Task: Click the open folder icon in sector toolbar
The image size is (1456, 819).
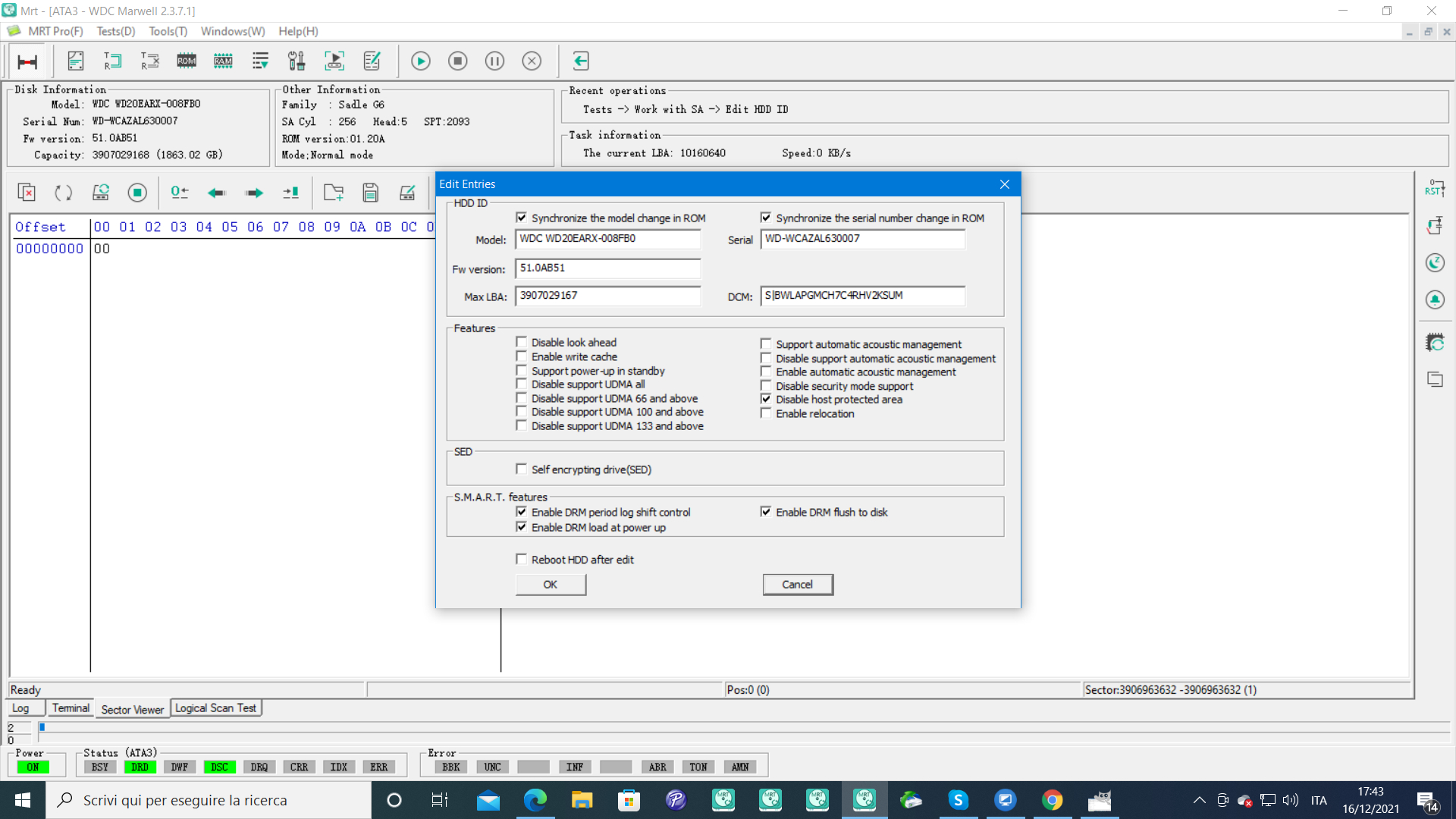Action: pos(334,193)
